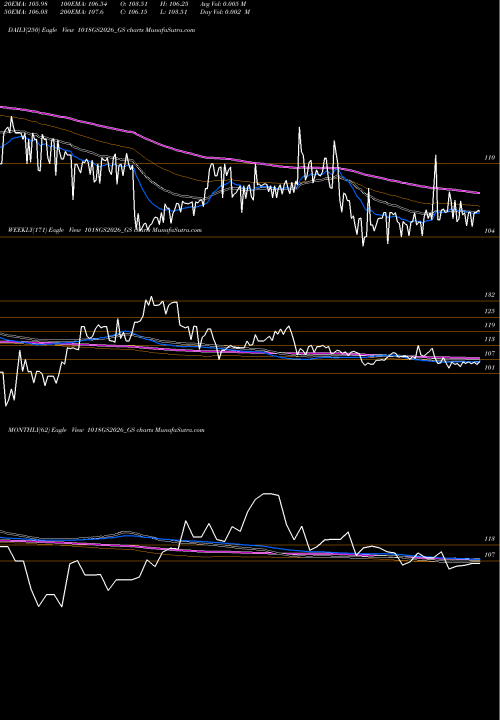Select the high price 'H:' value
The width and height of the screenshot is (500, 720).
(x=175, y=4)
